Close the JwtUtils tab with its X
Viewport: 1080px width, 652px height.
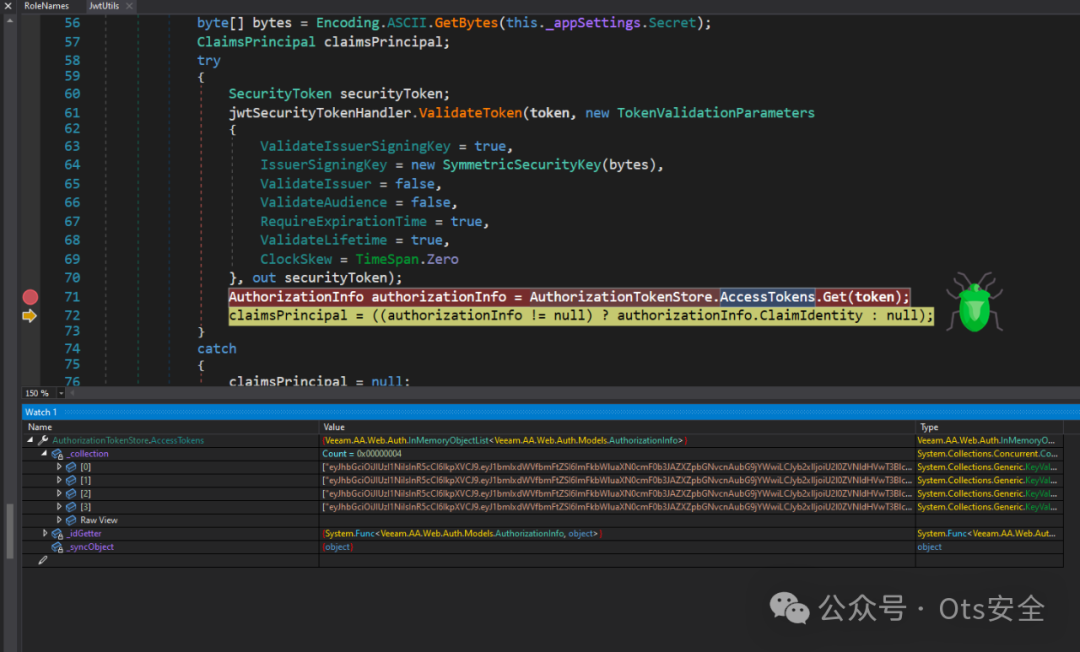point(129,6)
